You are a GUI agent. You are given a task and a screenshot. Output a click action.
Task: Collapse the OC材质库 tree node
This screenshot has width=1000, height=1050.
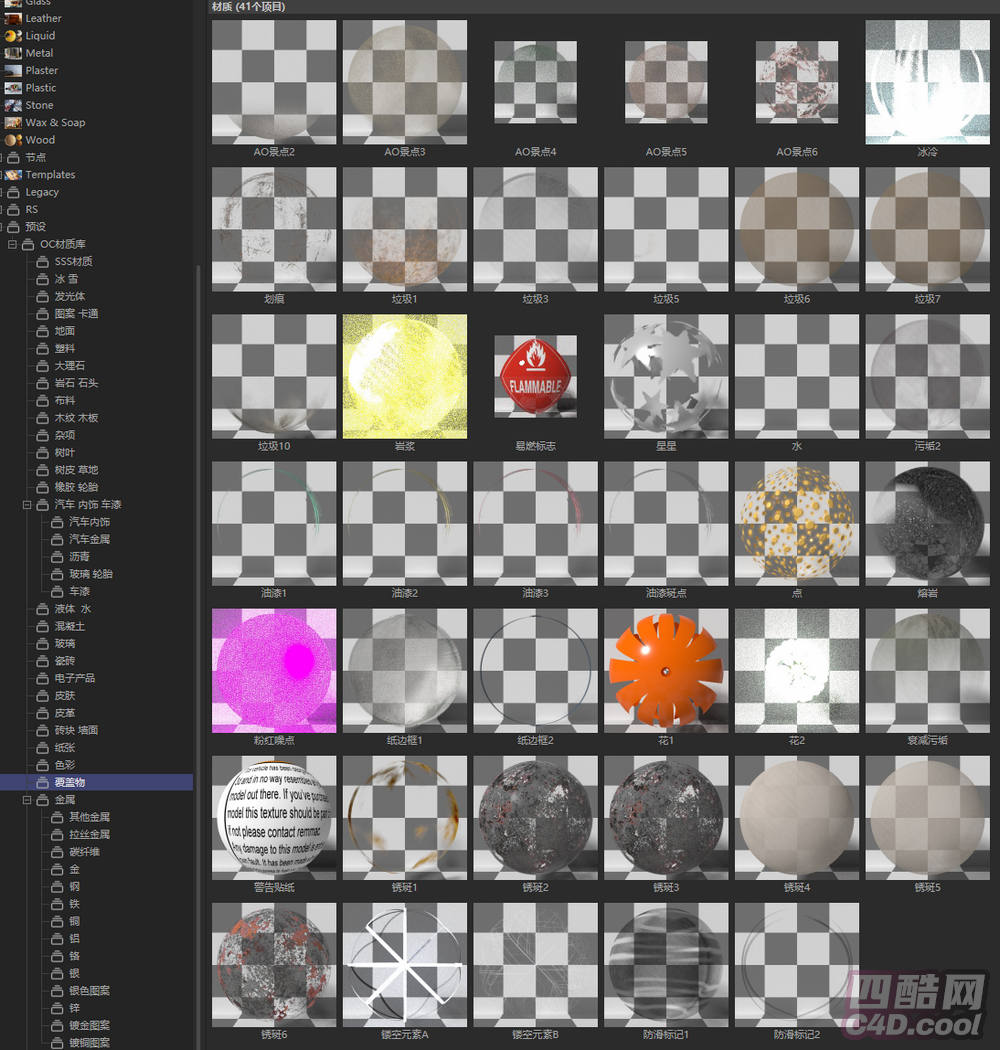pos(12,244)
